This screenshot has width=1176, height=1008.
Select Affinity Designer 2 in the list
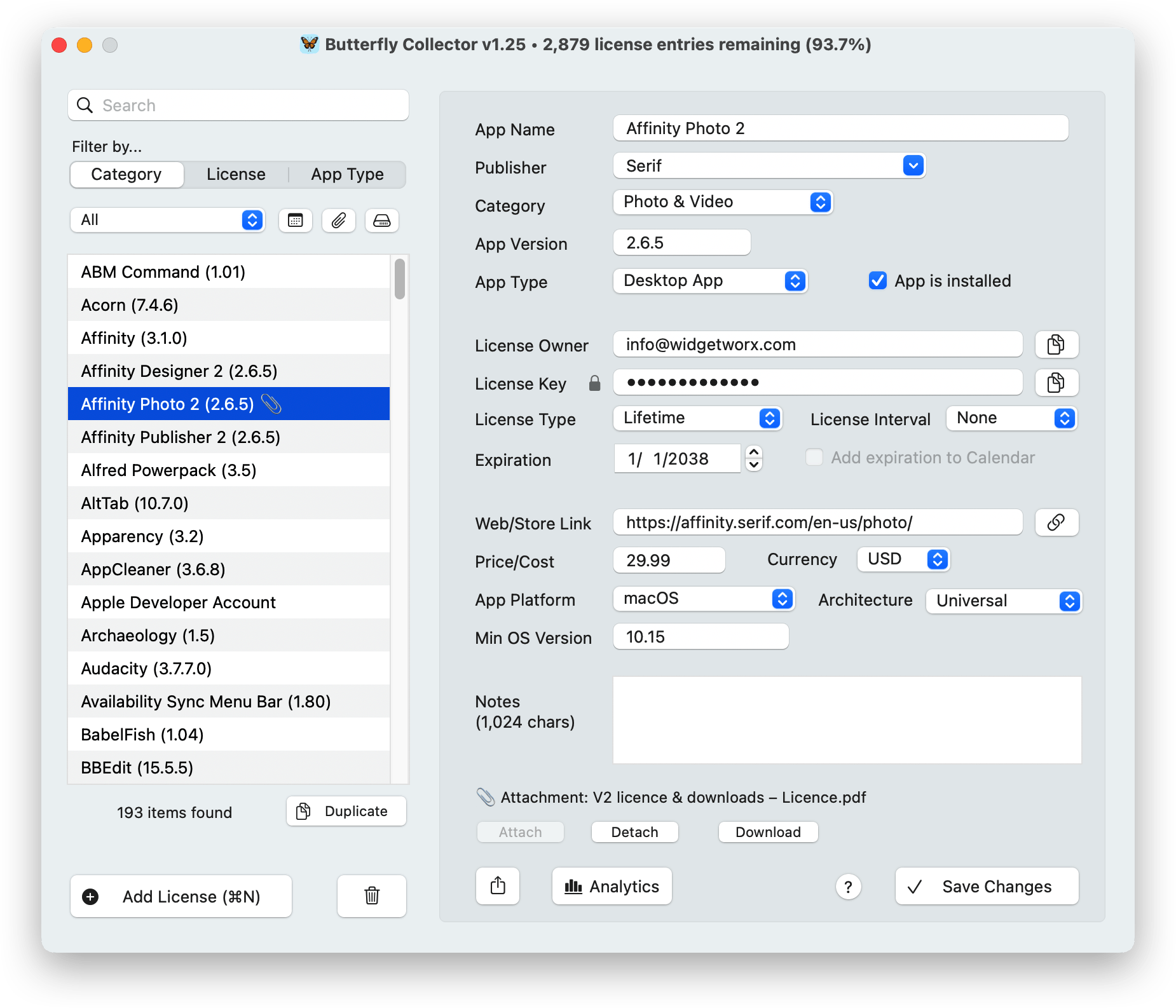(179, 371)
